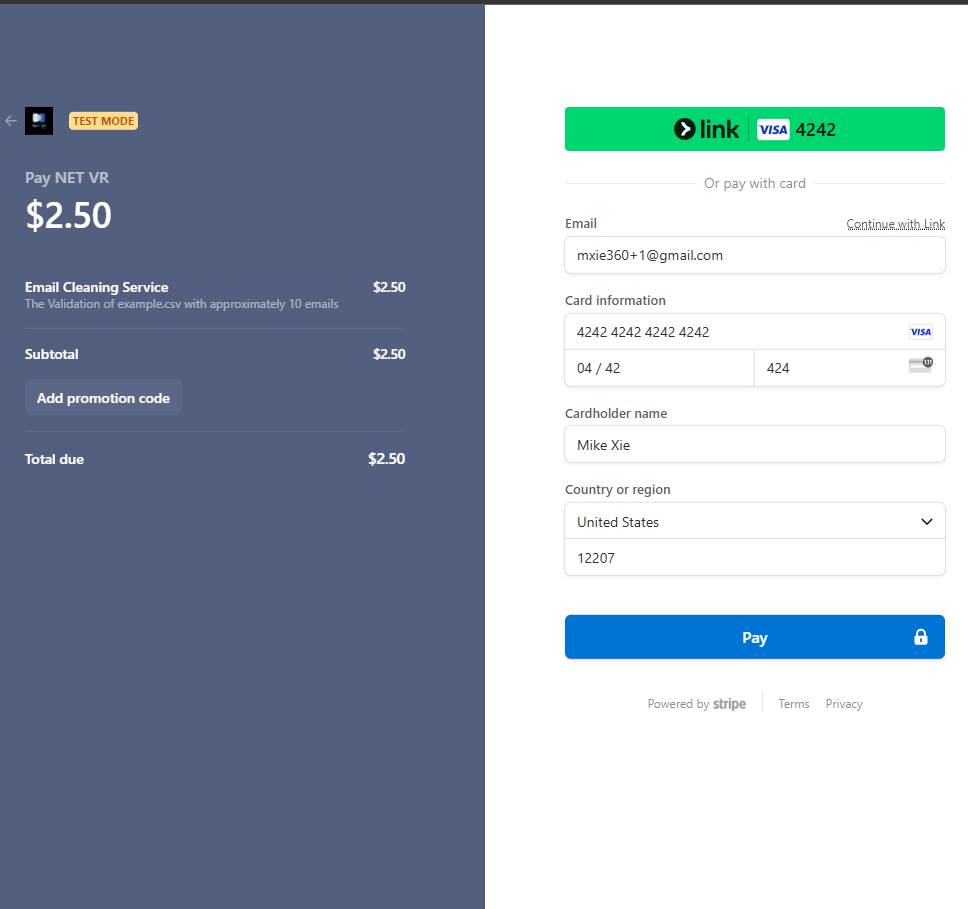Click the Continue with Link link
This screenshot has width=968, height=909.
(895, 224)
